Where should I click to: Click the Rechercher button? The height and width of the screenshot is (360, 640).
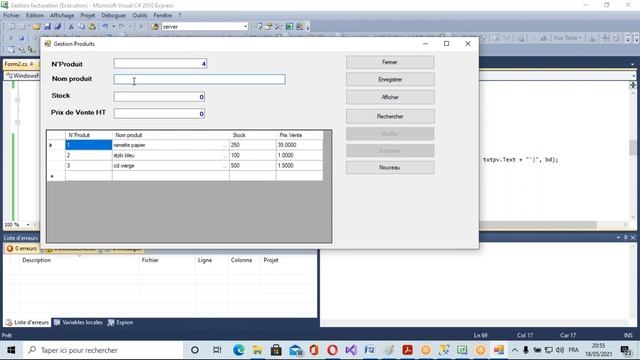tap(390, 116)
